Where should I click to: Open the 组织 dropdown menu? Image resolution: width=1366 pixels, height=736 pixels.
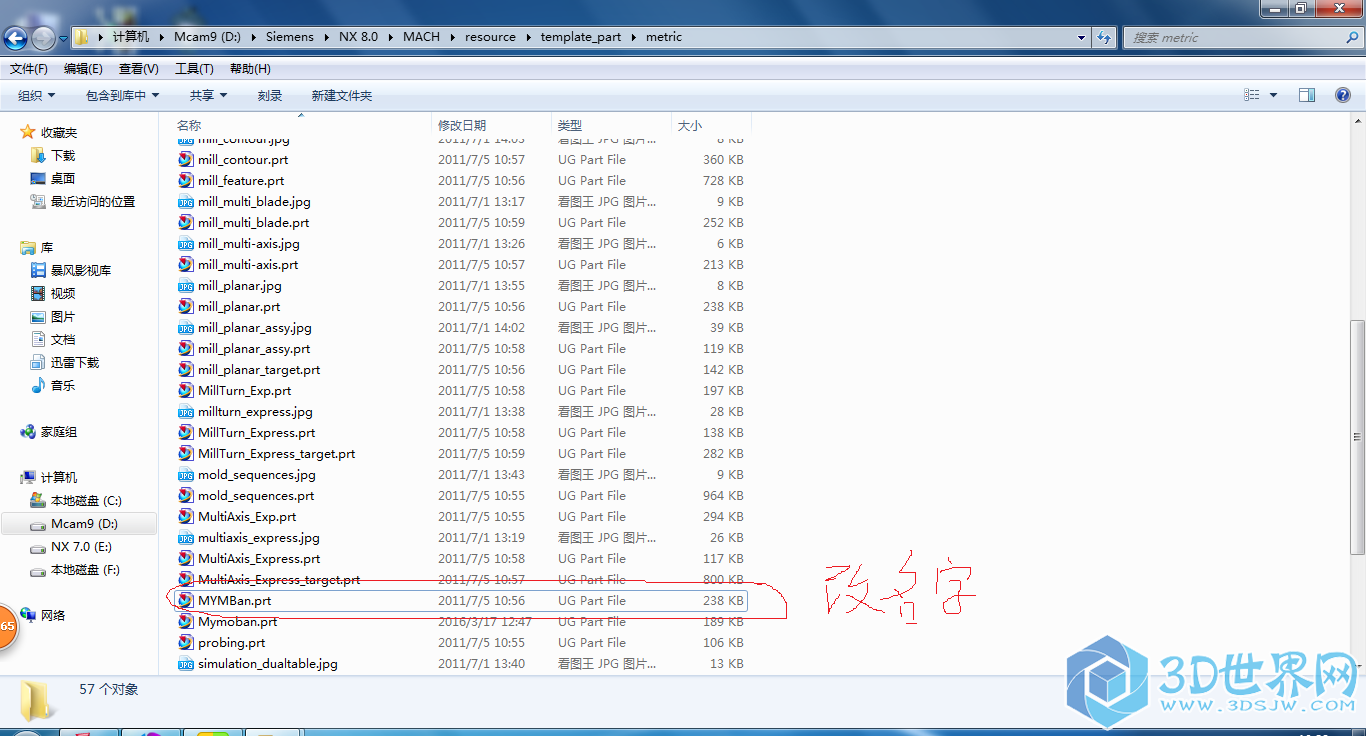tap(36, 95)
